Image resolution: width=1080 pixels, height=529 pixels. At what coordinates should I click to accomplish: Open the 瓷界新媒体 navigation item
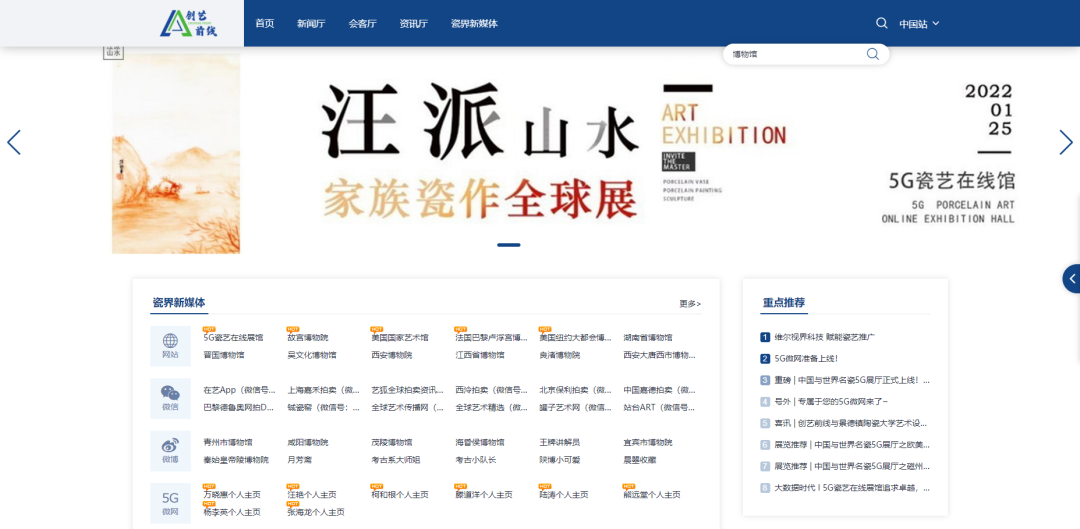[474, 23]
